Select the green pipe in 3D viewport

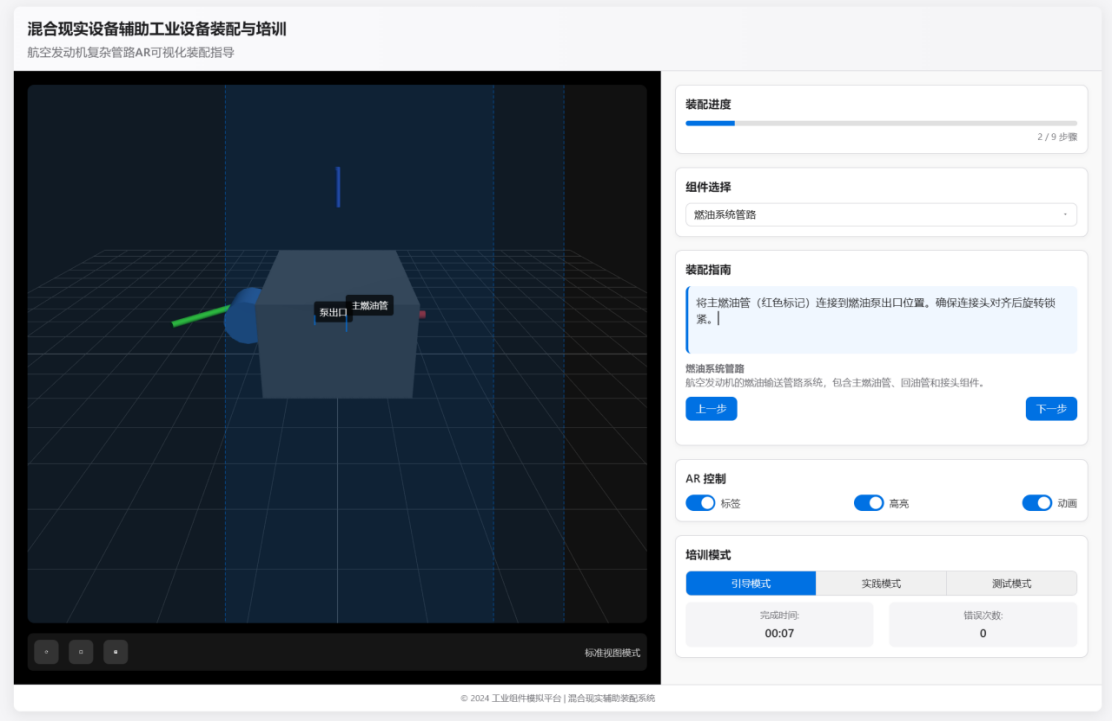(x=201, y=316)
